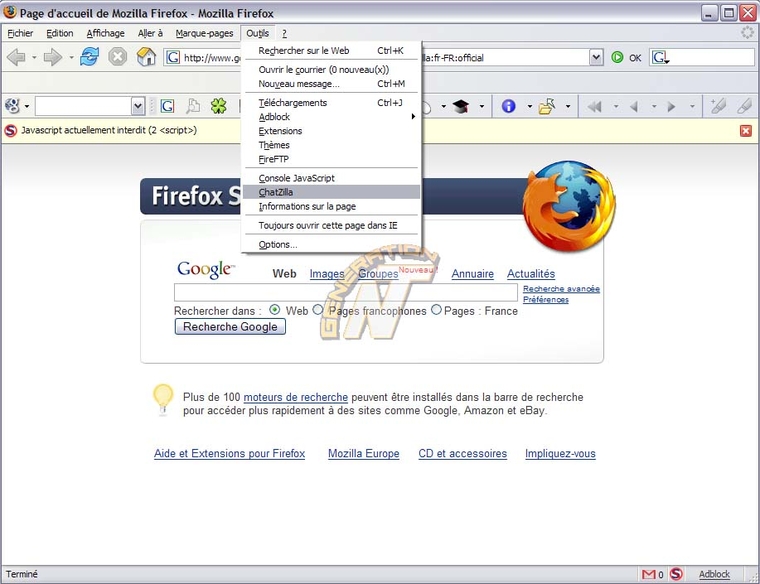This screenshot has height=584, width=760.
Task: Go forward with the Forward arrow
Action: (52, 57)
